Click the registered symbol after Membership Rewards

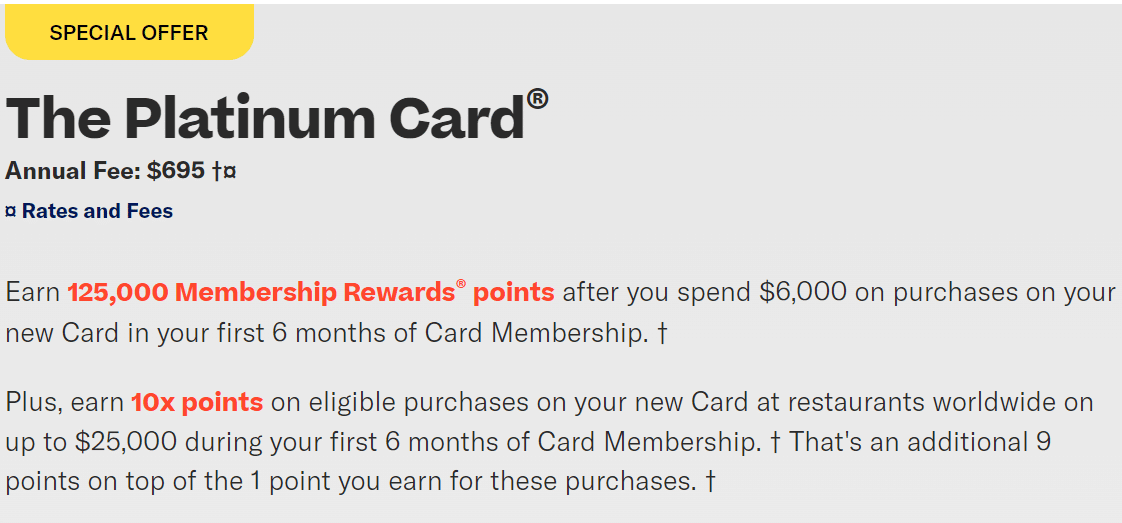[x=461, y=284]
